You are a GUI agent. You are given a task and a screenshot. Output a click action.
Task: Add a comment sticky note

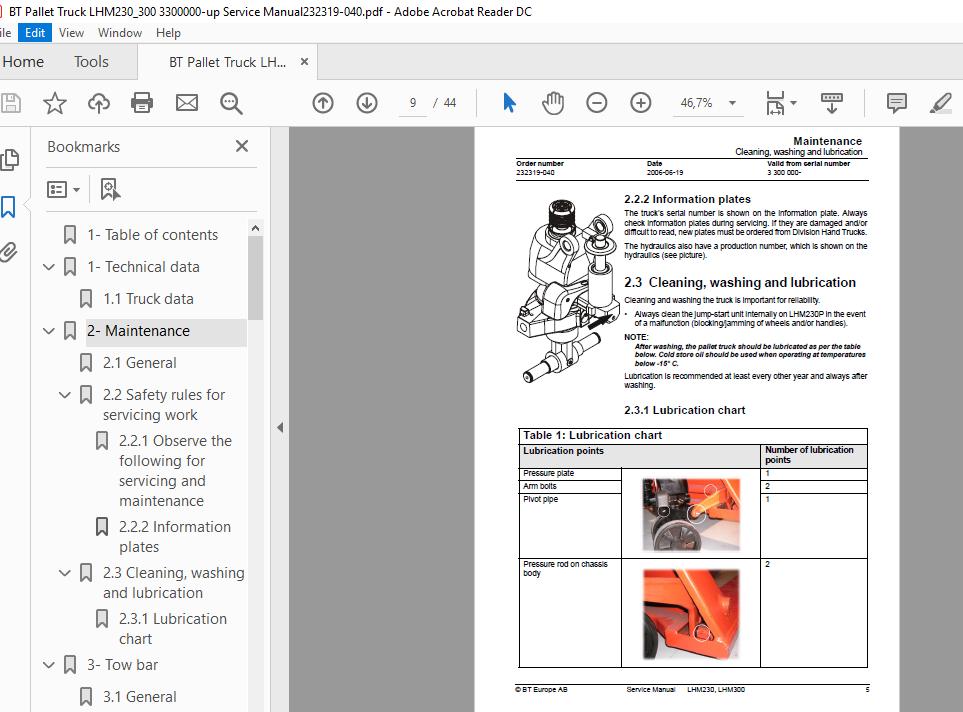[x=897, y=103]
